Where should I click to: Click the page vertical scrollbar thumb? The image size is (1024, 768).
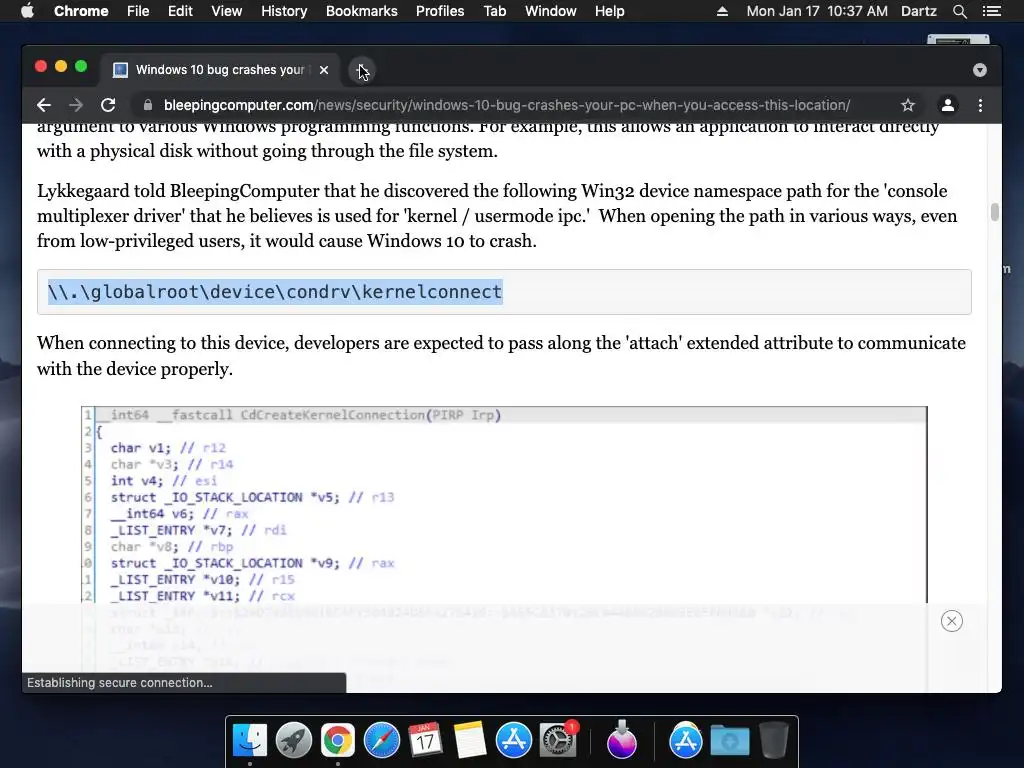tap(995, 212)
